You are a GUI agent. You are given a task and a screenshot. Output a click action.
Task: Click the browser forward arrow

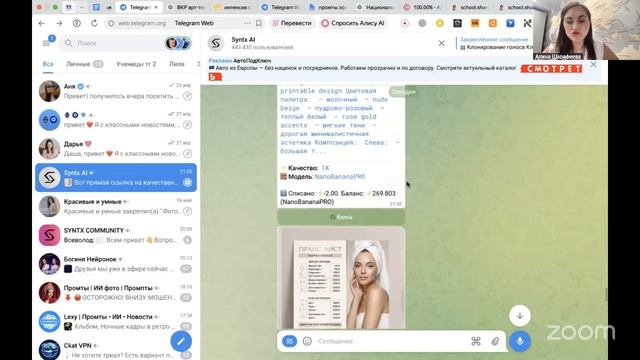pyautogui.click(x=59, y=23)
